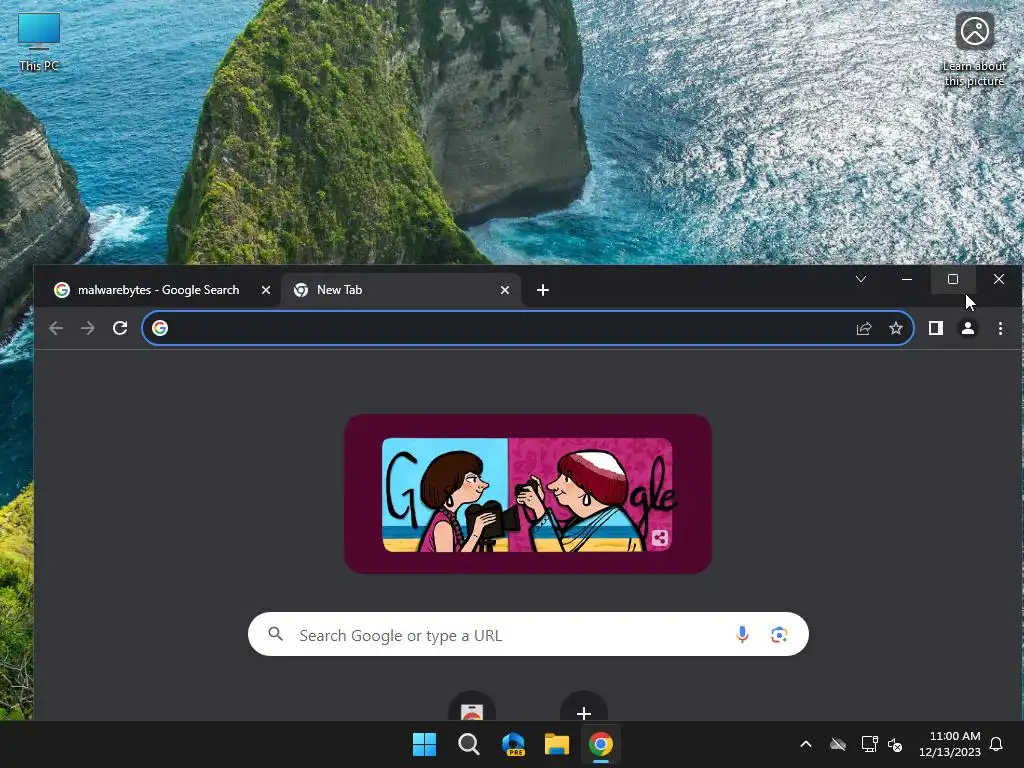This screenshot has height=768, width=1024.
Task: Show hidden system tray icons
Action: tap(806, 744)
